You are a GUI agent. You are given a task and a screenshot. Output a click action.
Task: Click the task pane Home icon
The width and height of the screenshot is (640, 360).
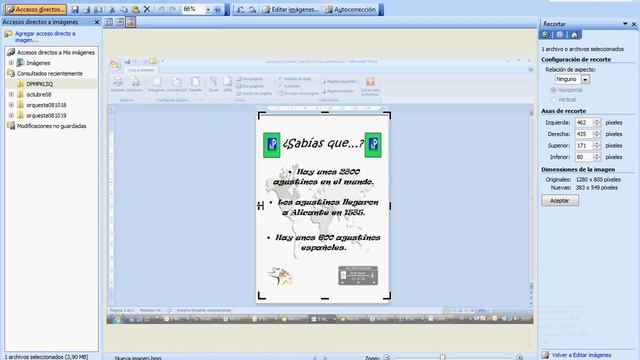click(574, 35)
